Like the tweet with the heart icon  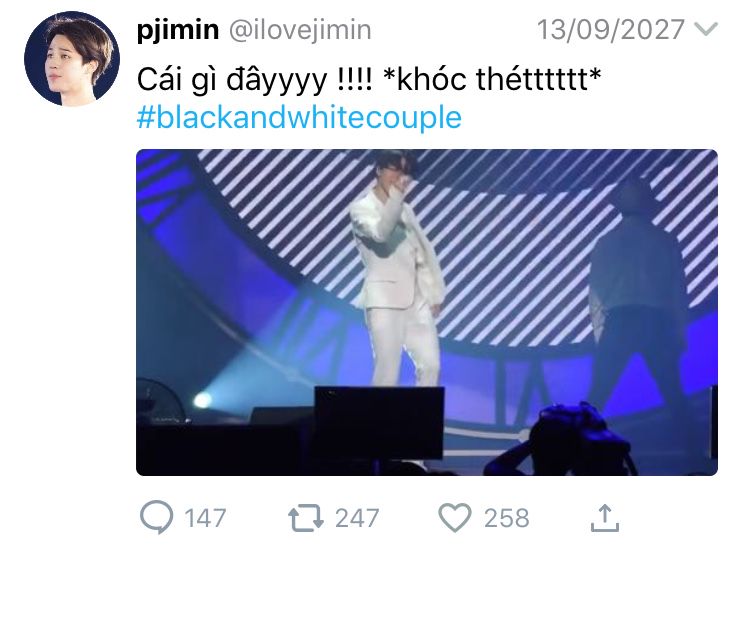tap(455, 518)
